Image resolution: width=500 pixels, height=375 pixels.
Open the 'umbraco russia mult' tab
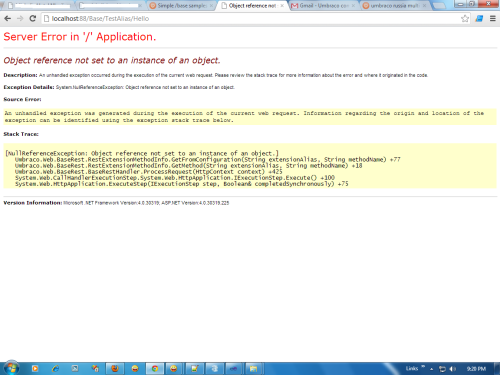(395, 6)
